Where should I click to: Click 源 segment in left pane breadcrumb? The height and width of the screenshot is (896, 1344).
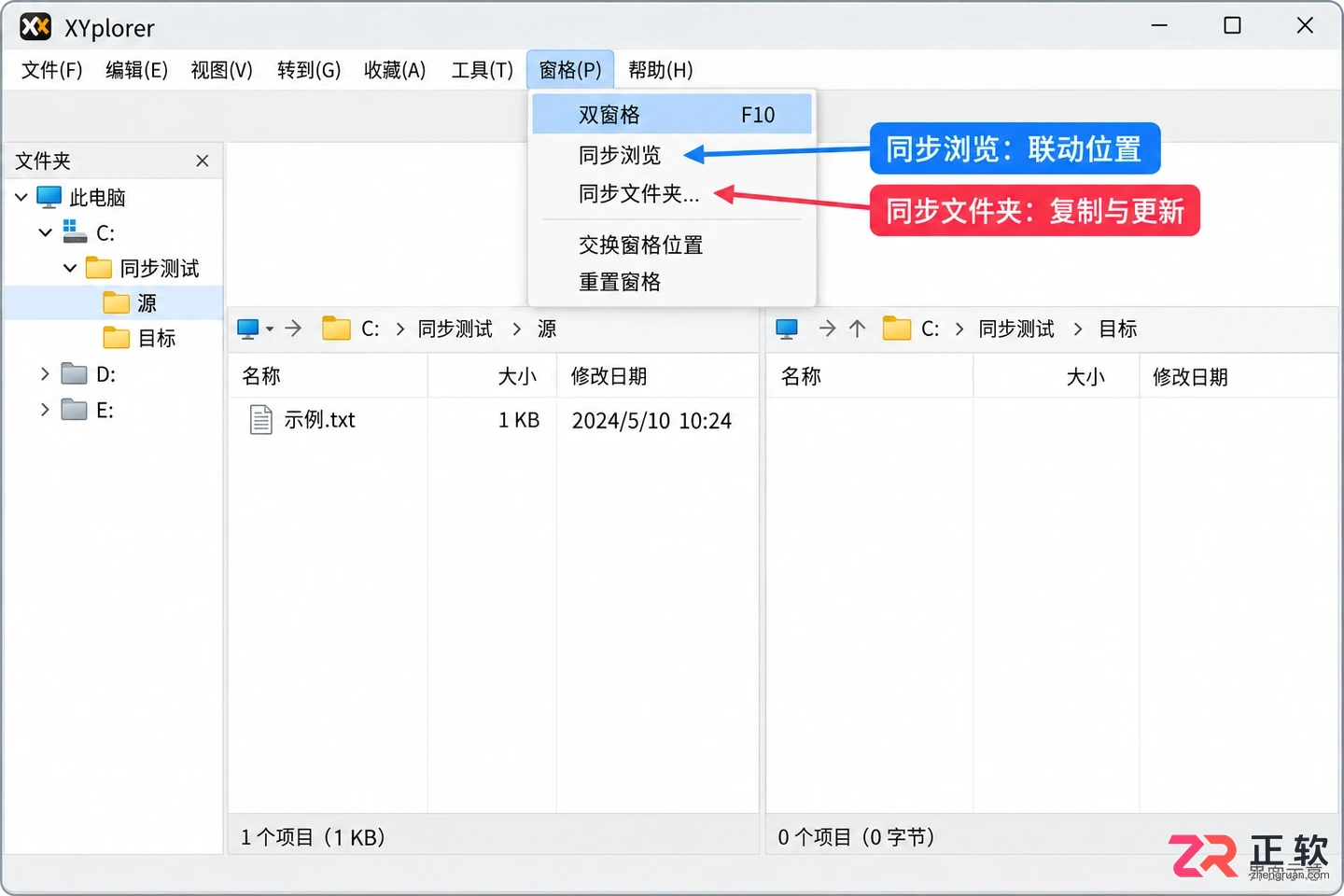[547, 329]
